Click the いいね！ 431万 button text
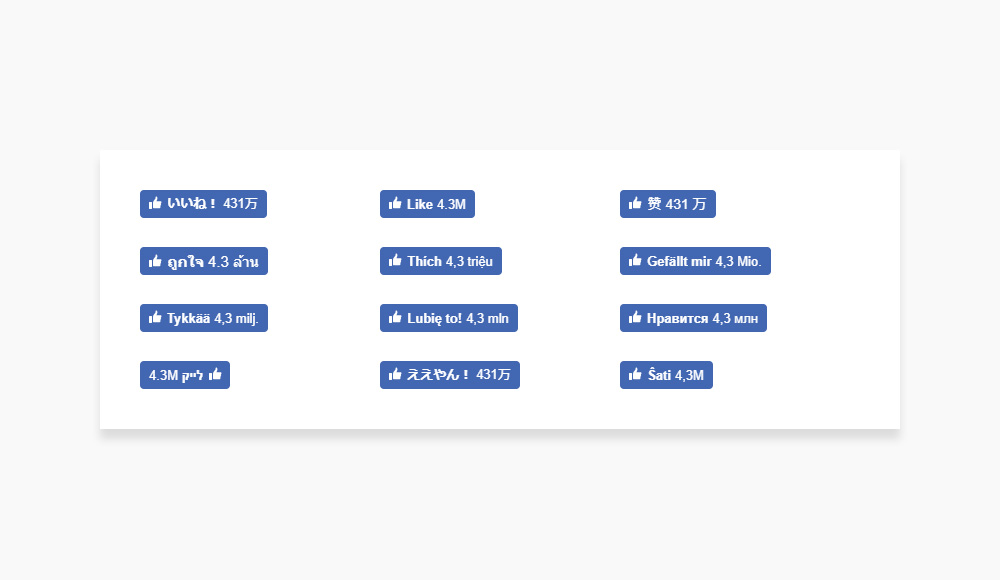Viewport: 1000px width, 580px height. 212,204
